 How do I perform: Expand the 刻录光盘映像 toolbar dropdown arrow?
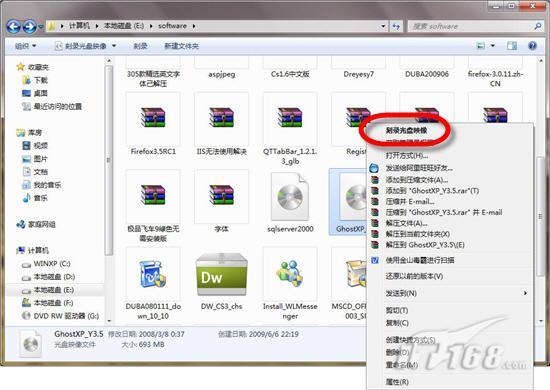pos(114,46)
